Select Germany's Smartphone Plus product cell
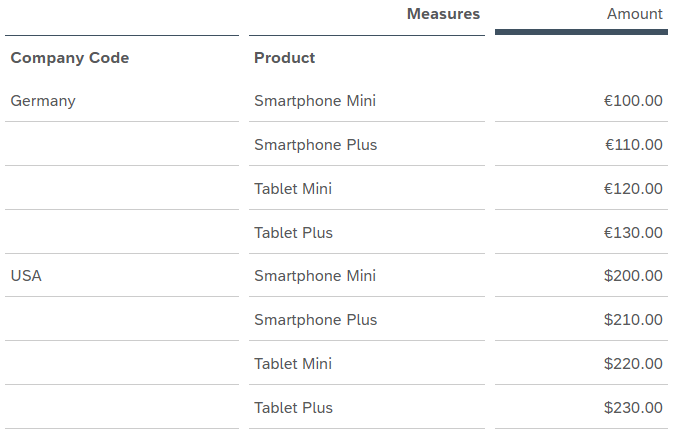Screen dimensions: 675x432 (x=316, y=145)
